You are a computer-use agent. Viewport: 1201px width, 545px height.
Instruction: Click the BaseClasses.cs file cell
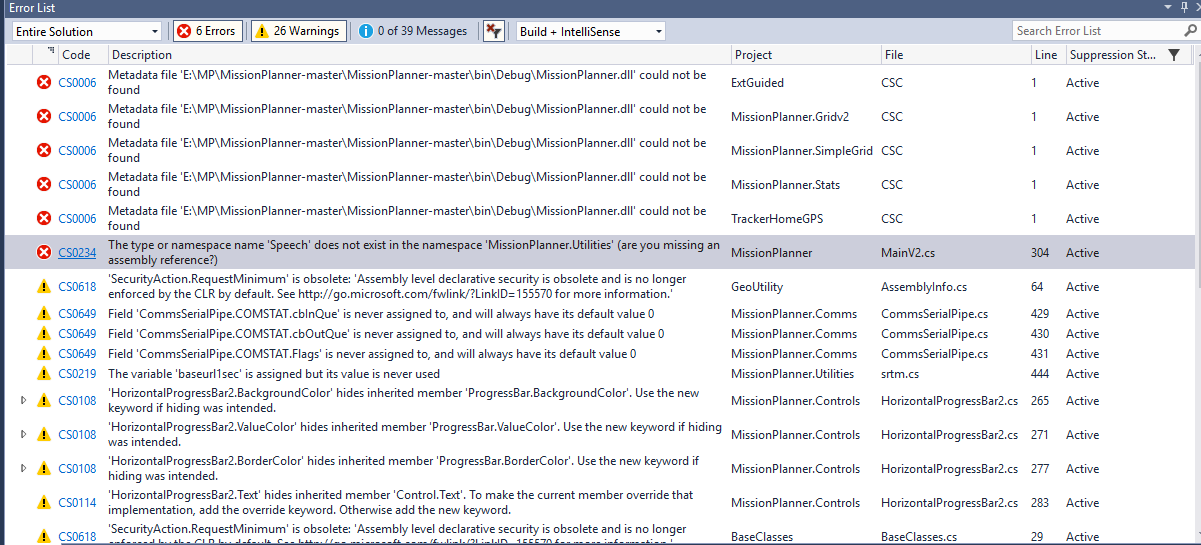click(919, 537)
